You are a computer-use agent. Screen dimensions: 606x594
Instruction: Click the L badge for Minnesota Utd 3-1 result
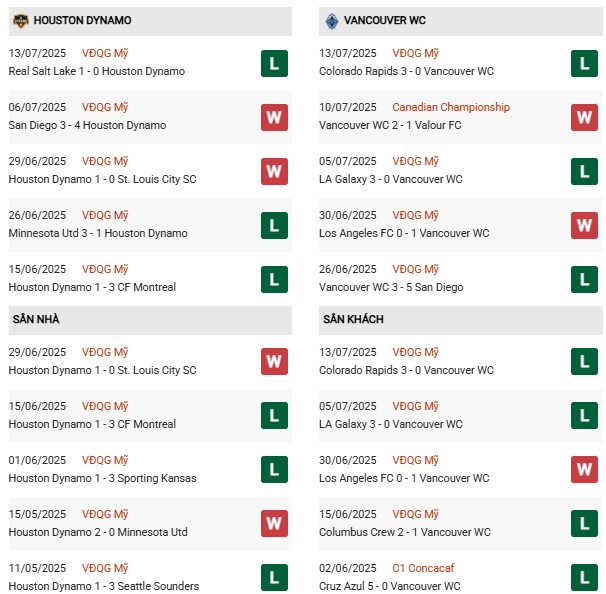pyautogui.click(x=274, y=225)
